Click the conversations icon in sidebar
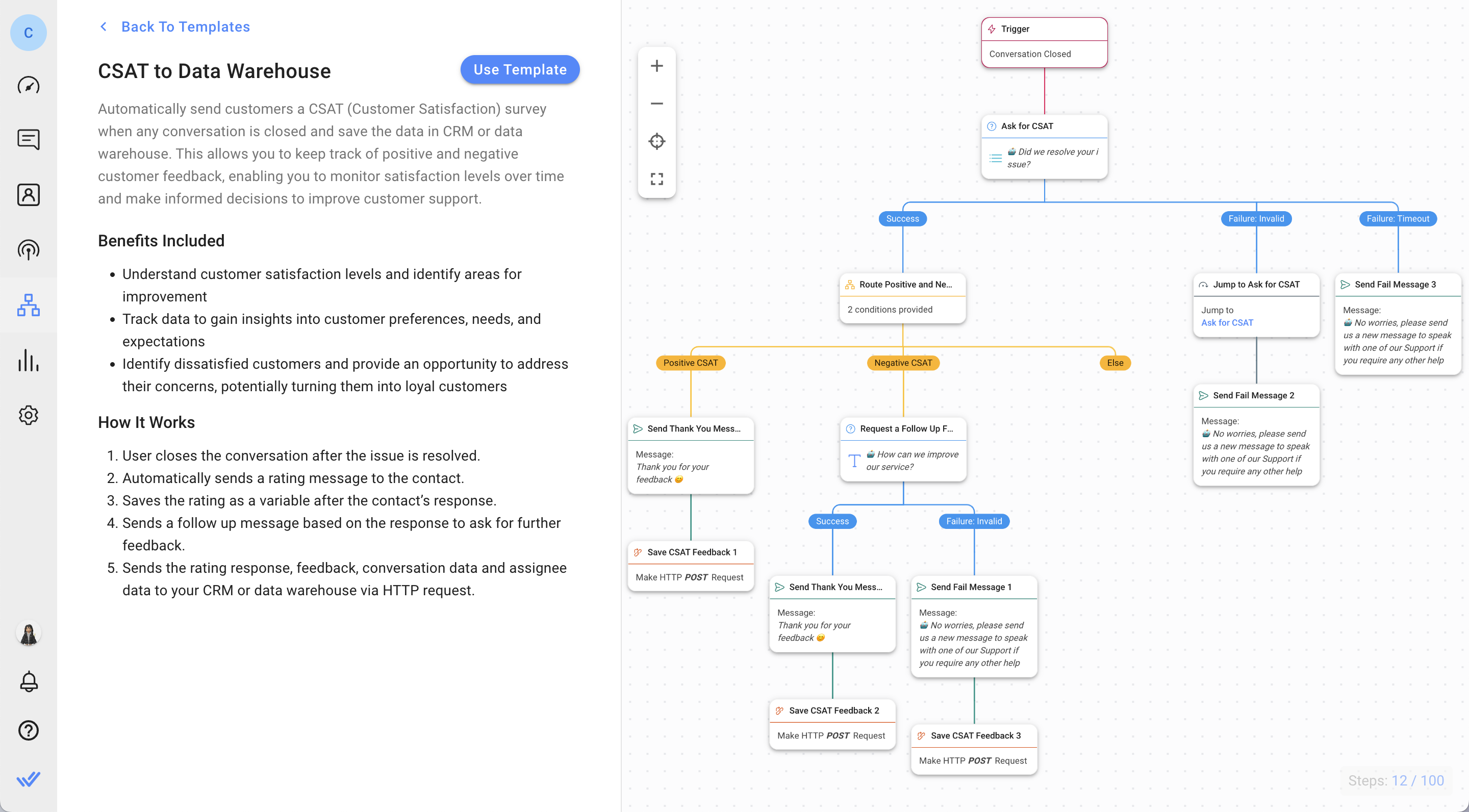This screenshot has width=1469, height=812. (29, 139)
